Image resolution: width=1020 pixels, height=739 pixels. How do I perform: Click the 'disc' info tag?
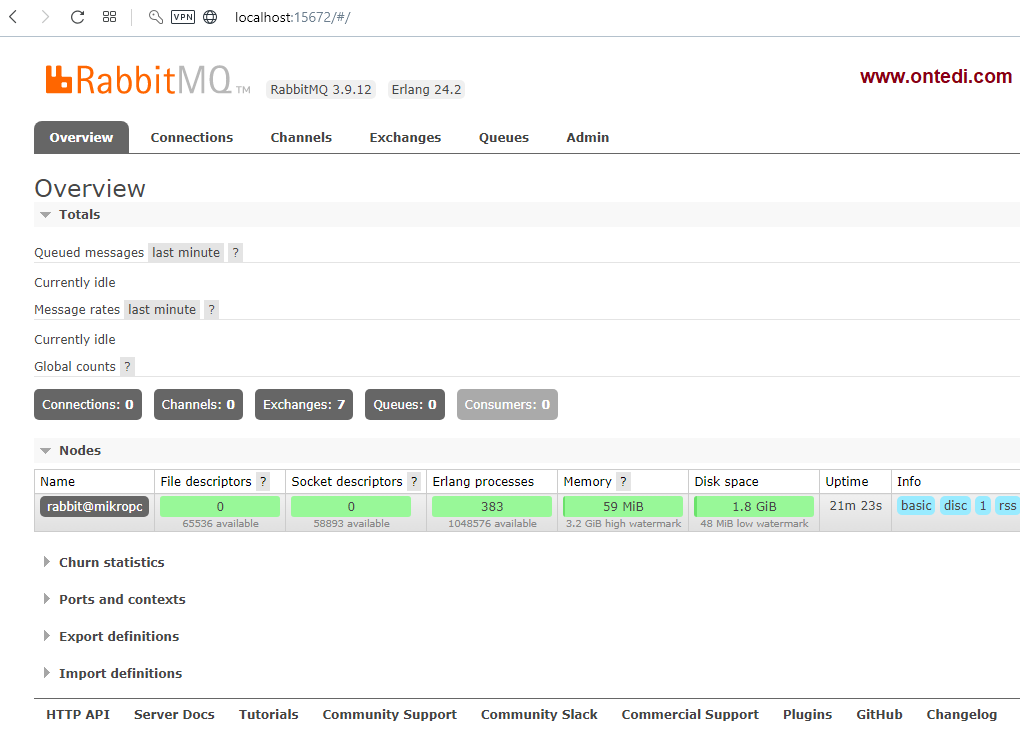click(956, 505)
